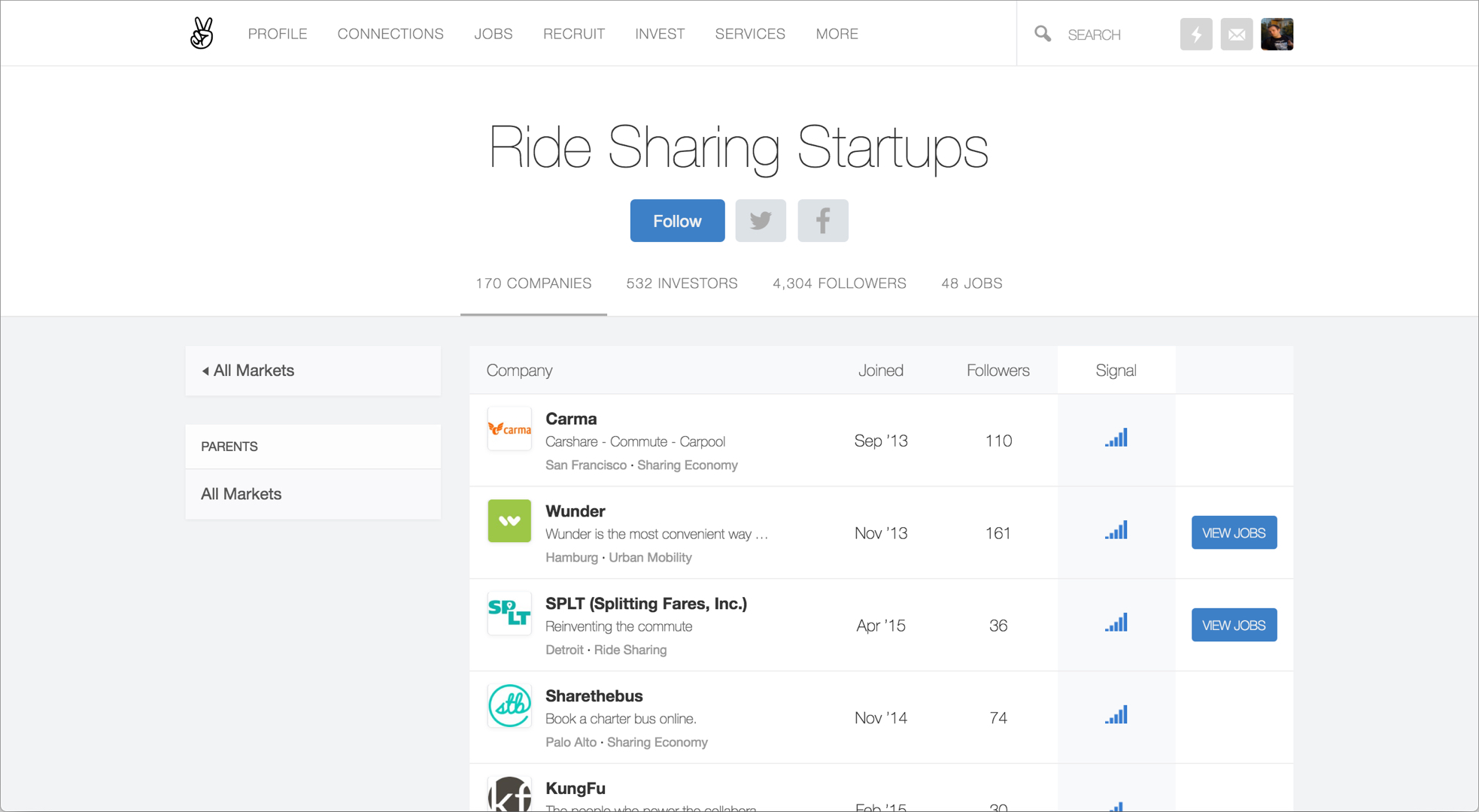Follow the Ride Sharing Startups market
Viewport: 1479px width, 812px height.
tap(677, 220)
